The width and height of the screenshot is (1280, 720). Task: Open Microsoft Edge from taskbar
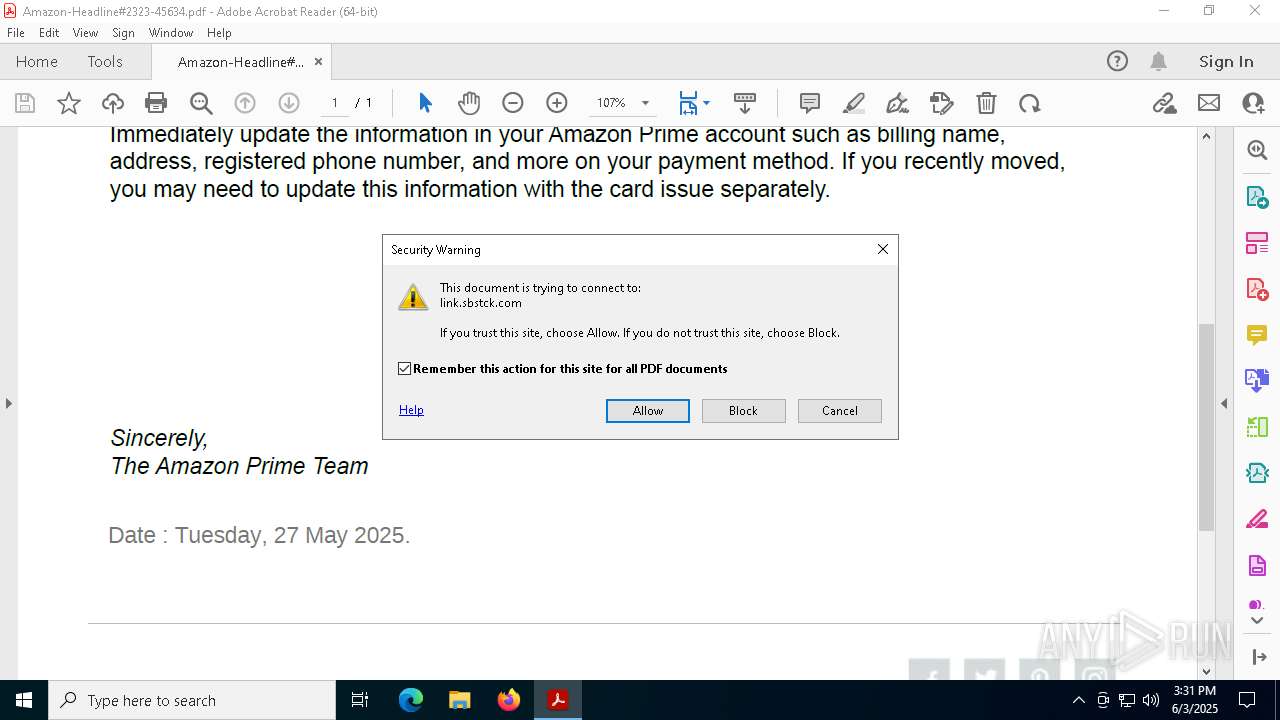(x=411, y=700)
